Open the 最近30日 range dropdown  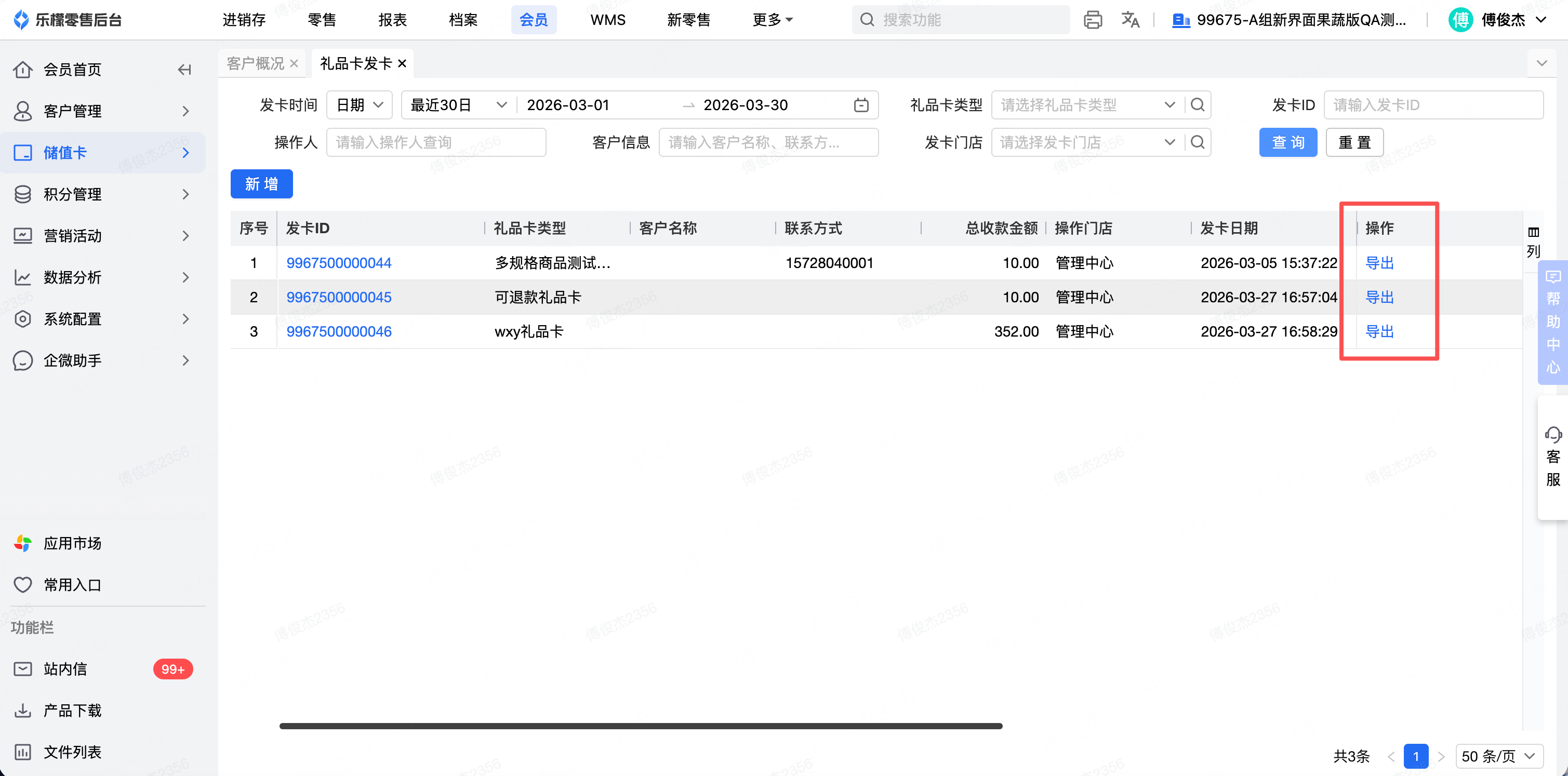(x=458, y=105)
